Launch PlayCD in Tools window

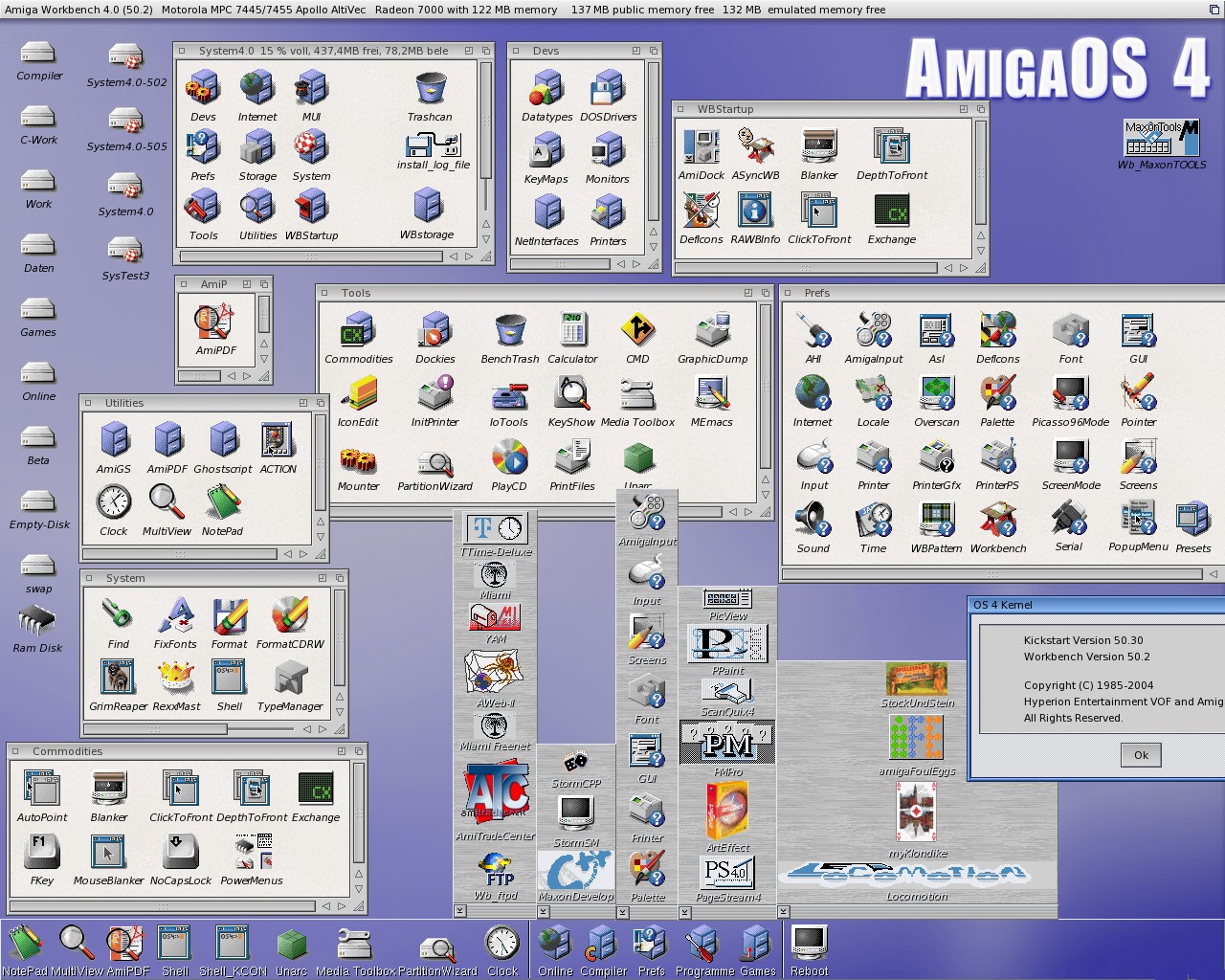(509, 458)
